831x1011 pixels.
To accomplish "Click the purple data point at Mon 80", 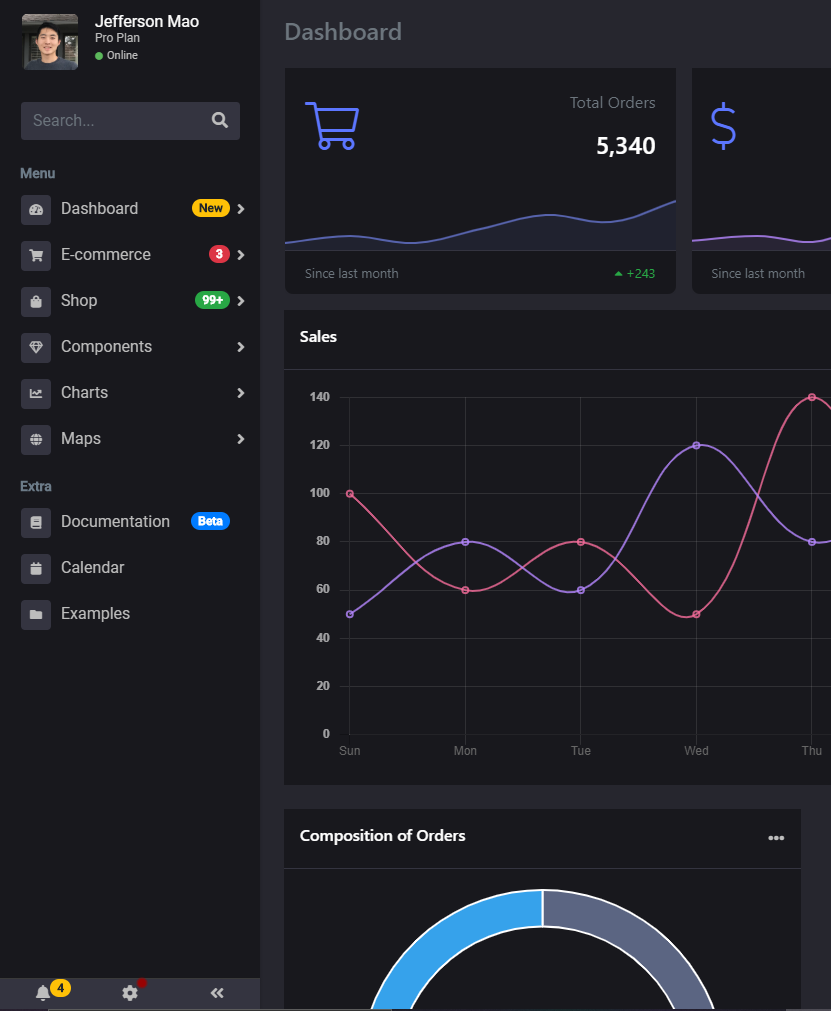I will tap(465, 542).
